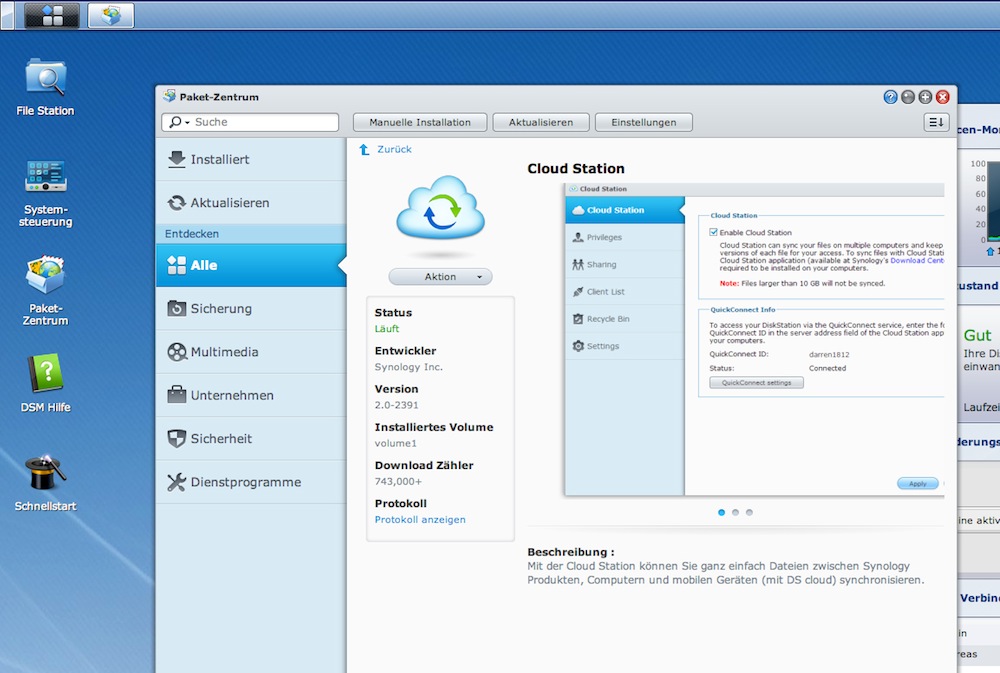The image size is (1000, 673).
Task: Open the main menu grid button
Action: tap(52, 15)
